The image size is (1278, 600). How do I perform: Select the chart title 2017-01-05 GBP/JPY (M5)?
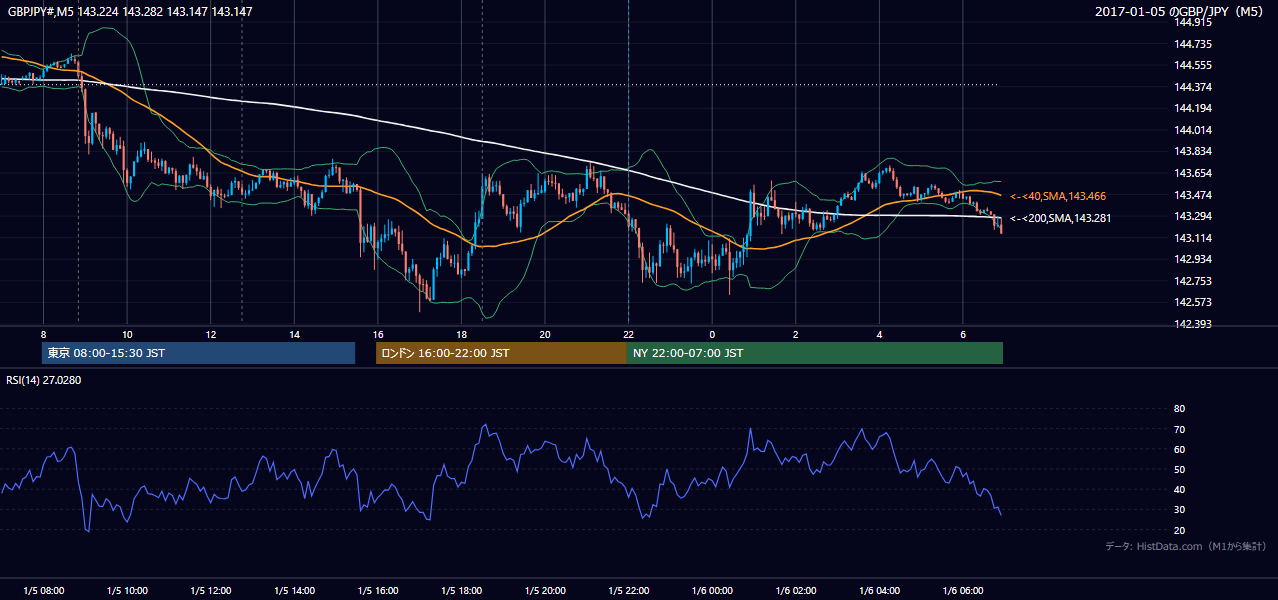click(1181, 11)
